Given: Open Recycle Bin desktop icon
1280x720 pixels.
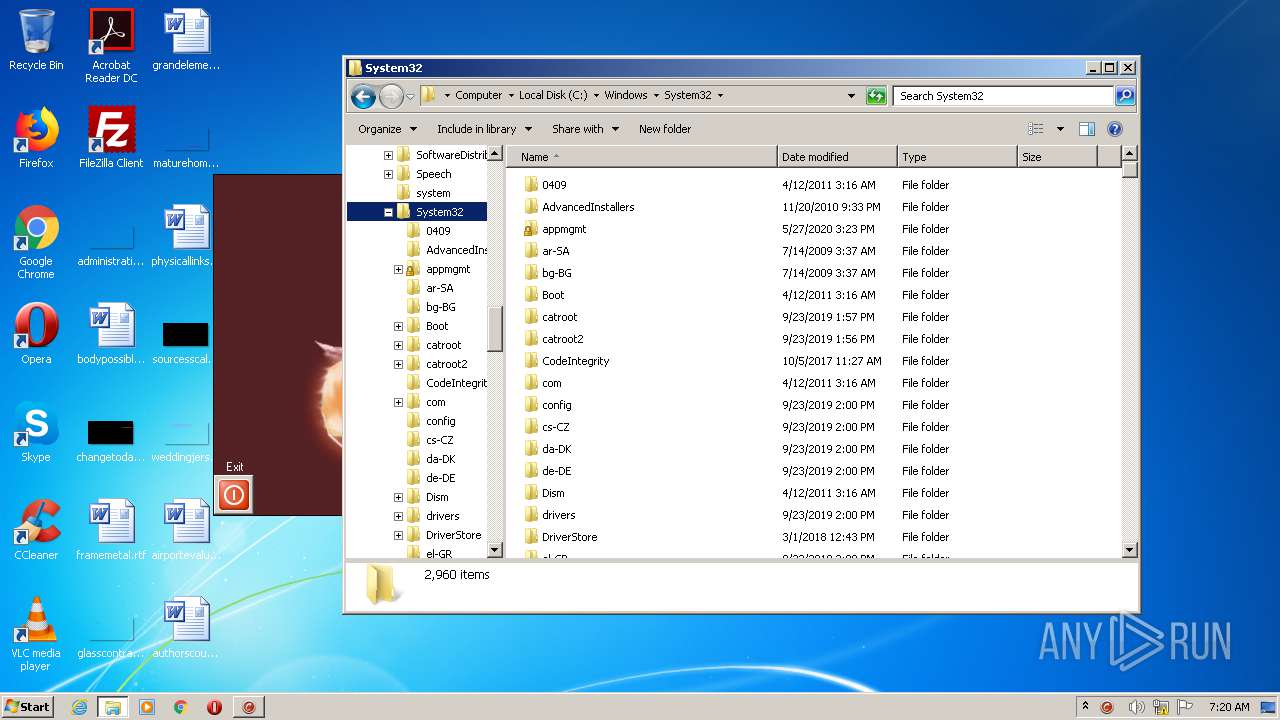Looking at the screenshot, I should coord(36,41).
